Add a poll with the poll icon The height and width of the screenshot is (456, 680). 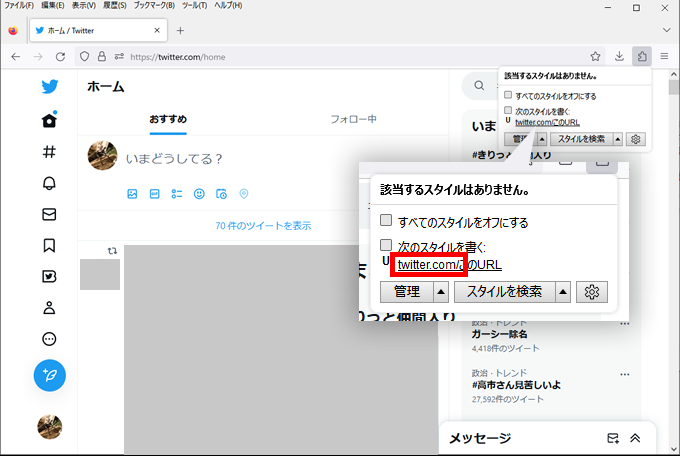point(177,194)
